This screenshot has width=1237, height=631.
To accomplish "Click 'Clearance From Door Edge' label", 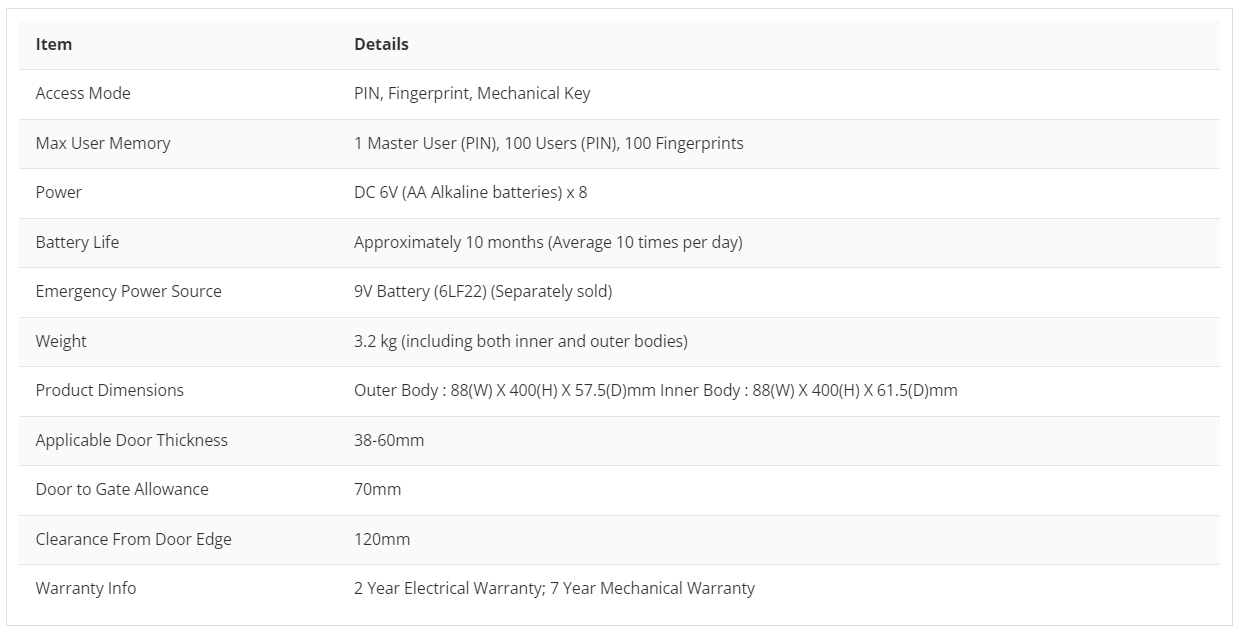I will coord(133,539).
